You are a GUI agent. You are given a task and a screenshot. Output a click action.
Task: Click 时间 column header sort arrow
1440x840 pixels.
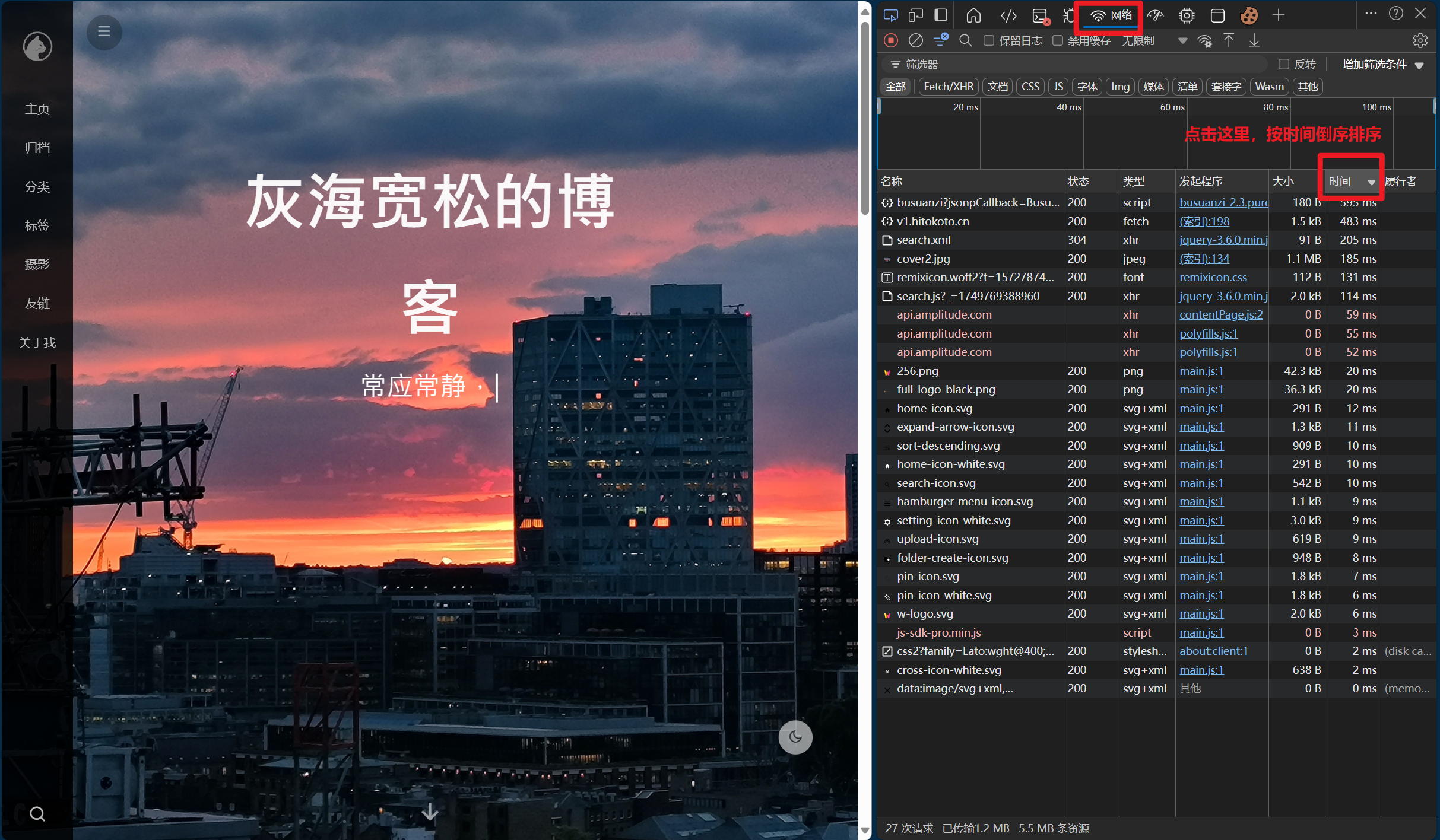[x=1371, y=182]
